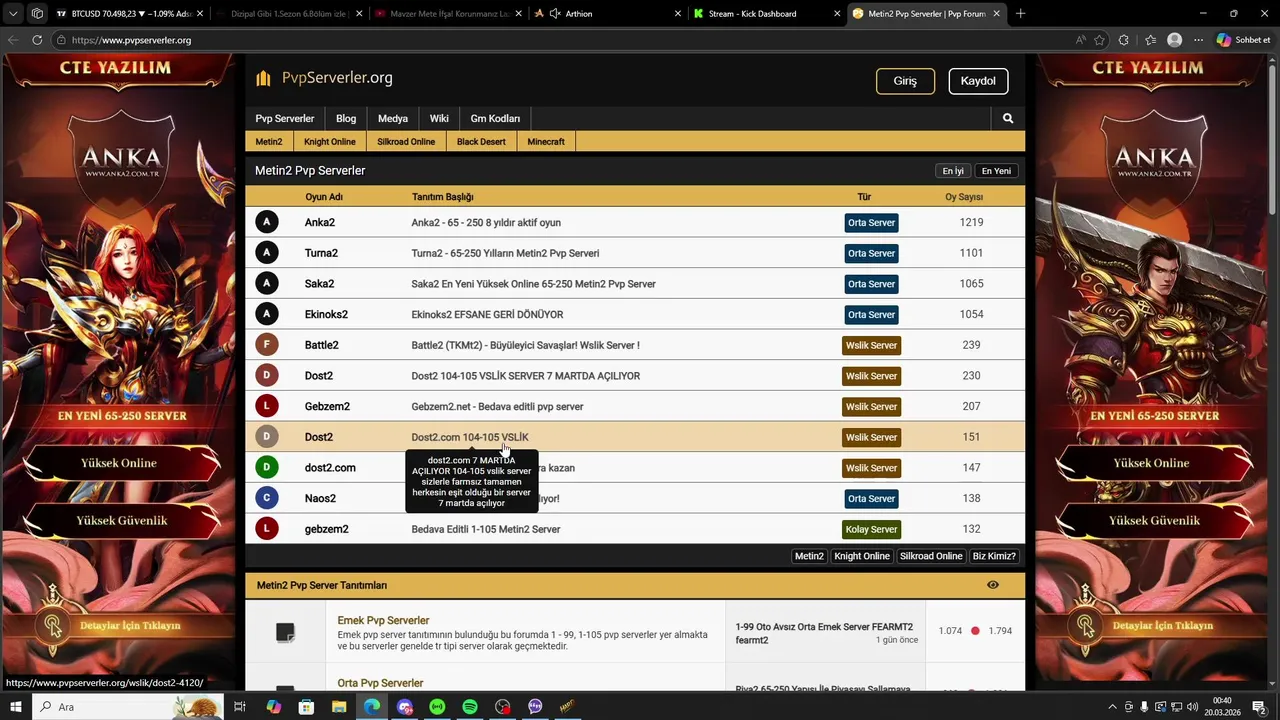Select the Knight Online submenu tab
This screenshot has height=720, width=1280.
tap(330, 142)
